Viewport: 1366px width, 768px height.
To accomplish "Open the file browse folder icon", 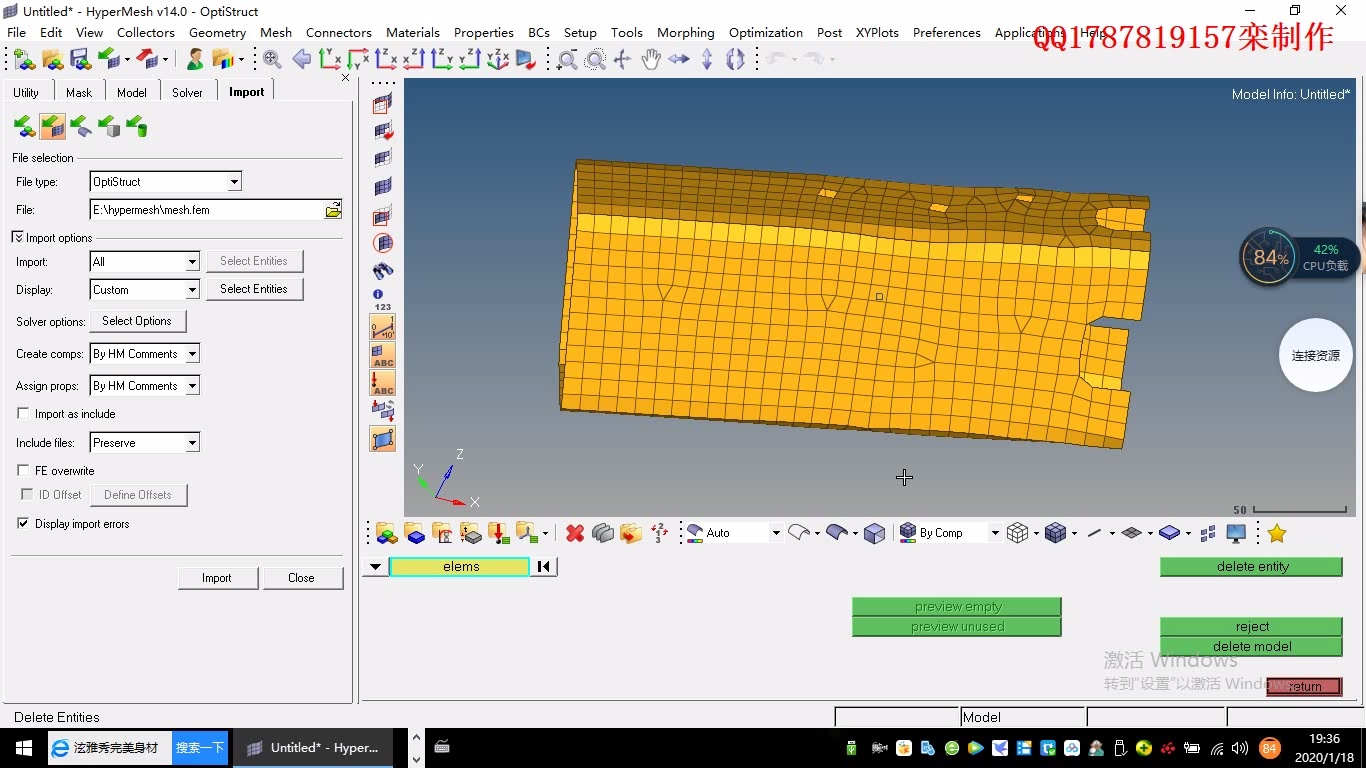I will [333, 210].
